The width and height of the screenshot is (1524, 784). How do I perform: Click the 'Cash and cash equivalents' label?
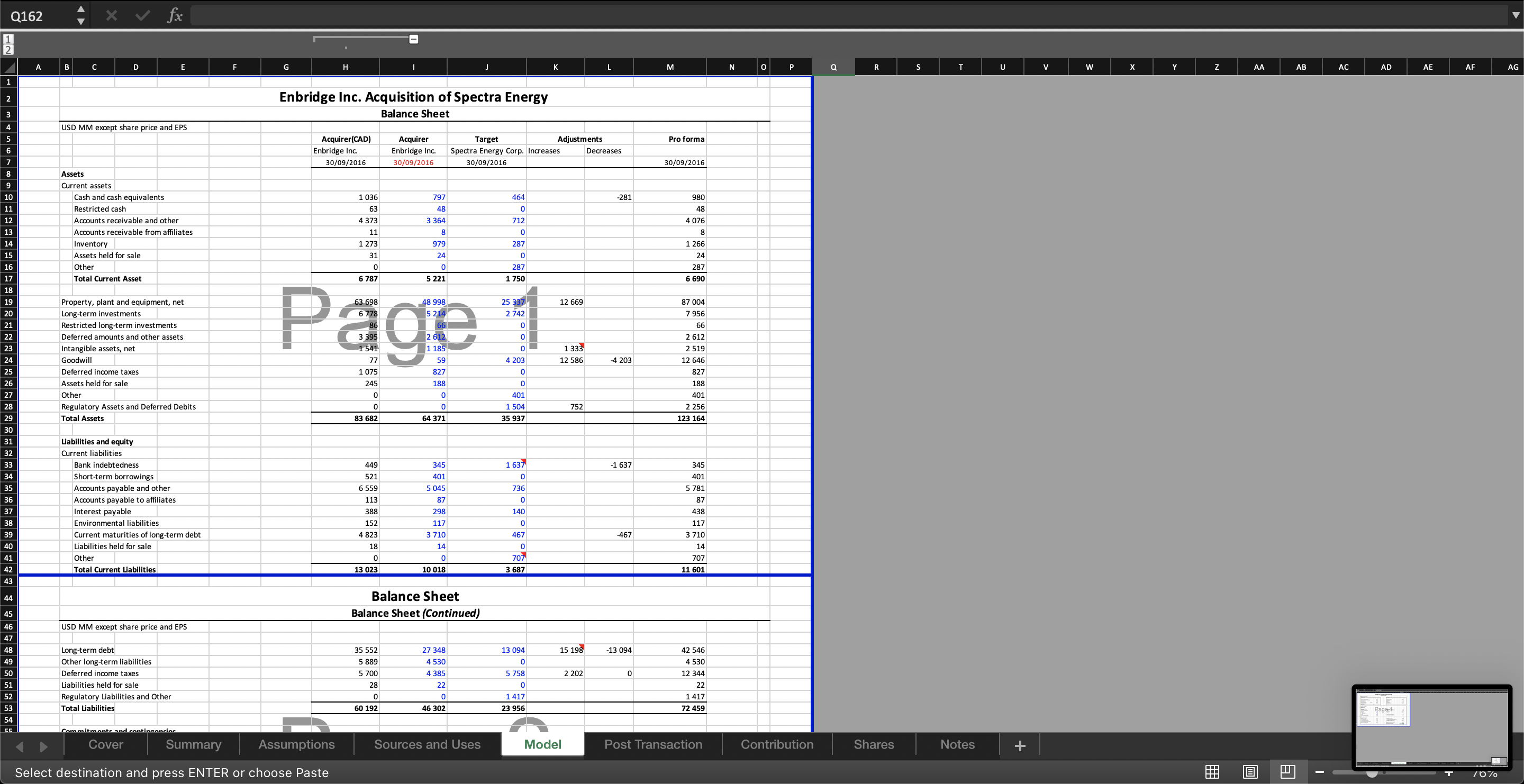(119, 197)
